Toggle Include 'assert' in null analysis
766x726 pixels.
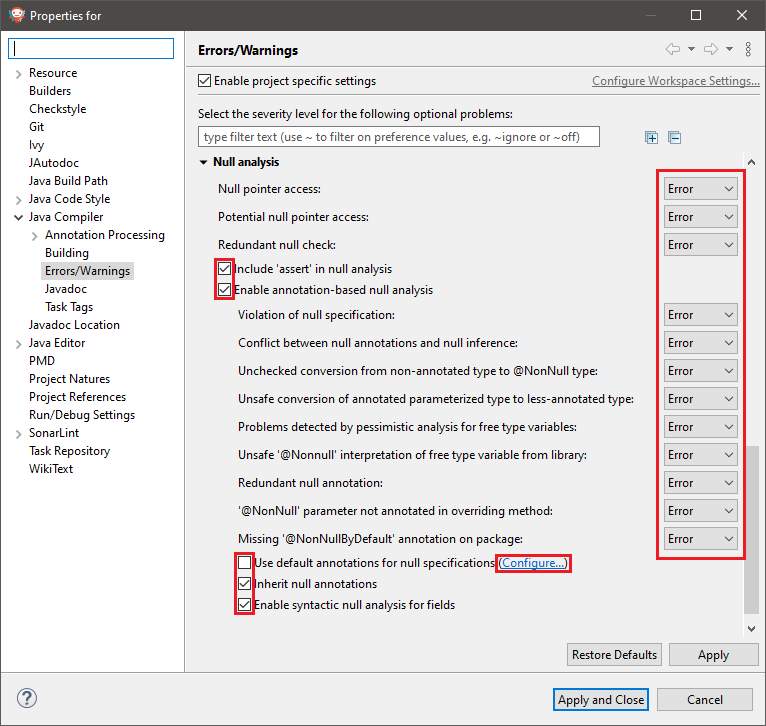[x=224, y=268]
